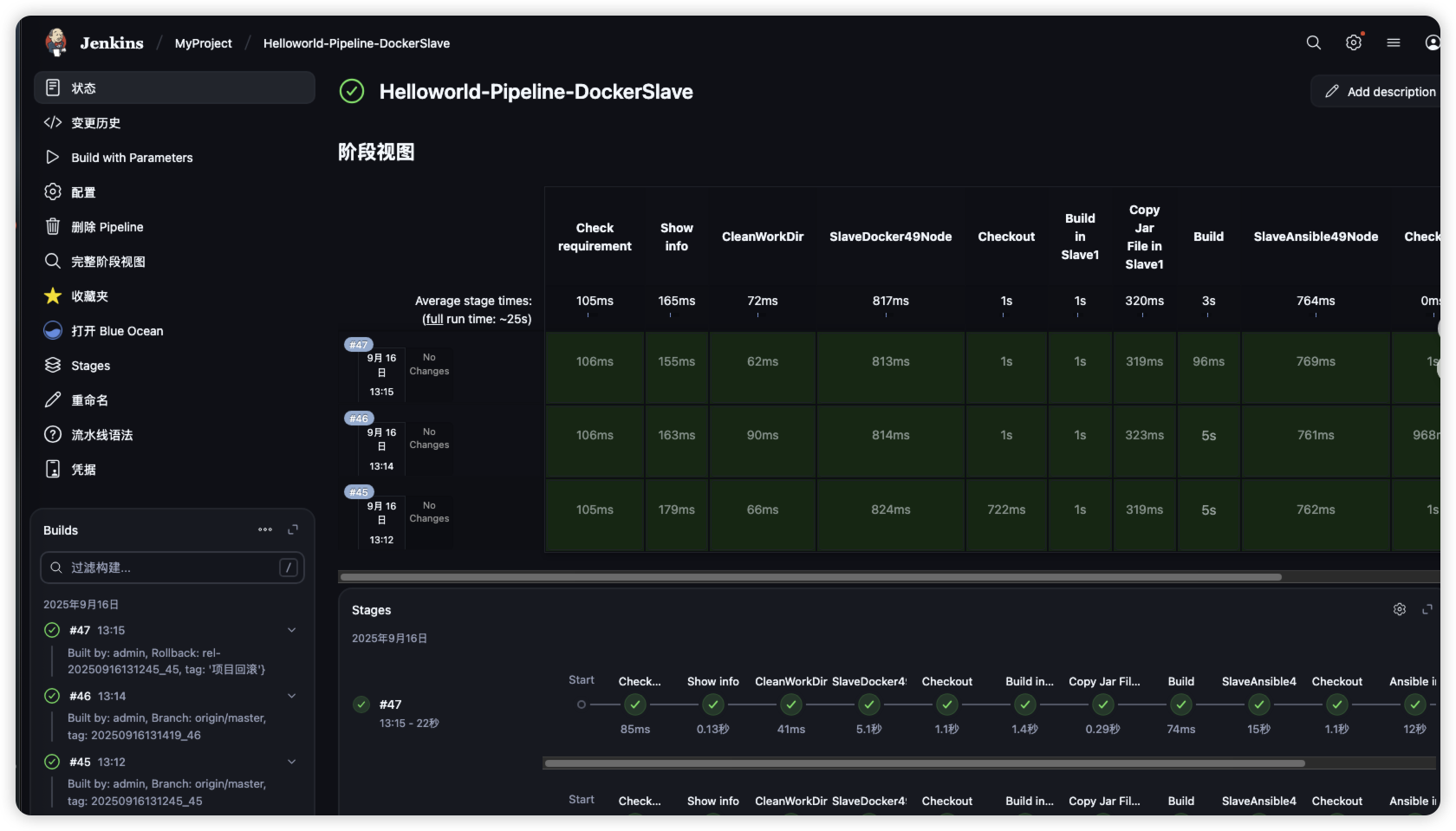Choose 删除 Pipeline in the sidebar
The height and width of the screenshot is (831, 1456).
coord(174,226)
